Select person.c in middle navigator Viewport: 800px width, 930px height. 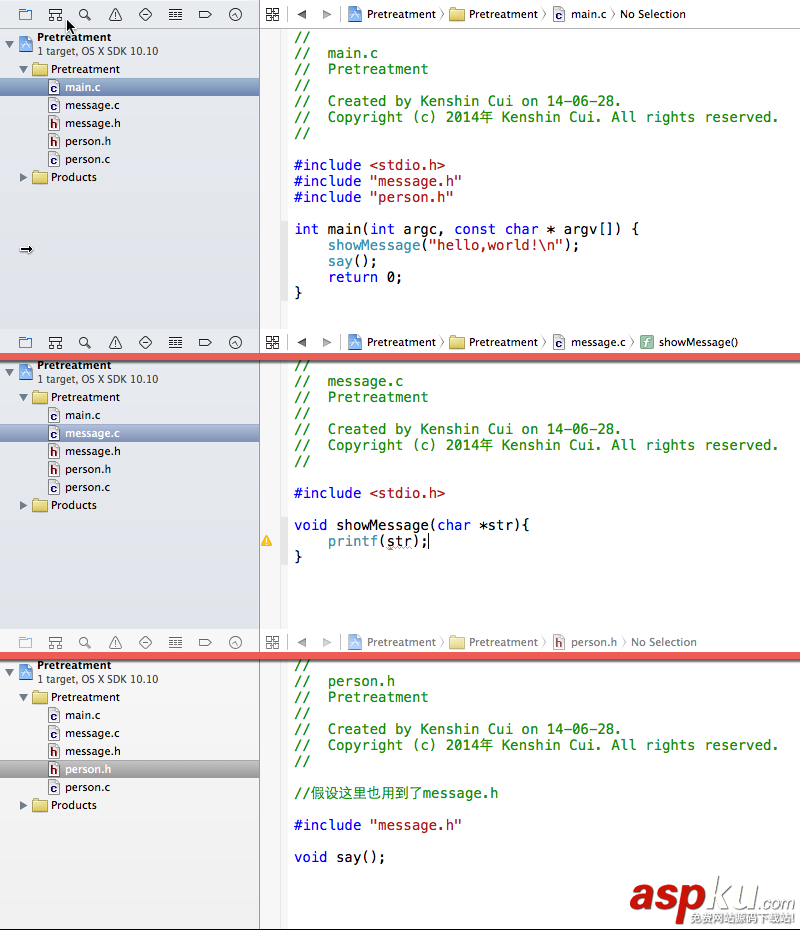click(129, 487)
